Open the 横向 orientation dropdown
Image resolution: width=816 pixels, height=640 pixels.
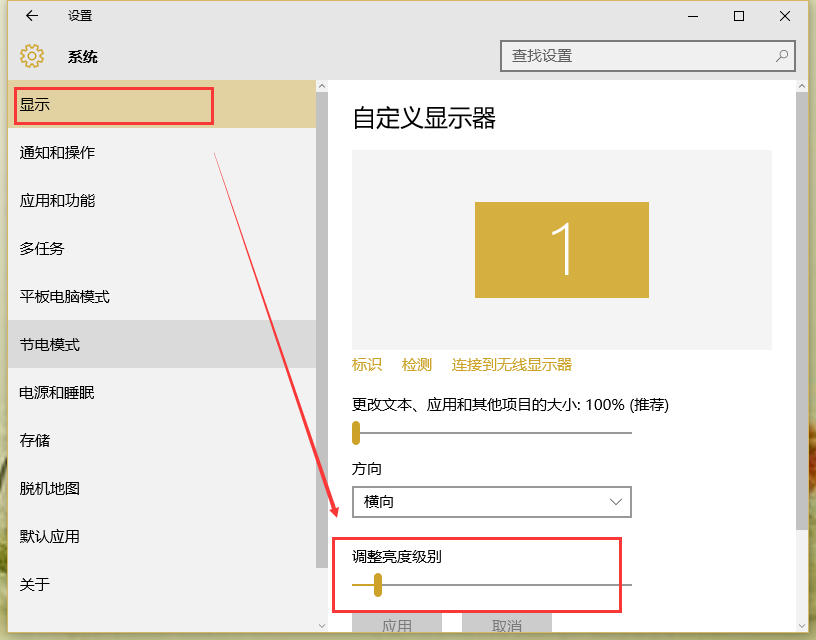pyautogui.click(x=492, y=502)
